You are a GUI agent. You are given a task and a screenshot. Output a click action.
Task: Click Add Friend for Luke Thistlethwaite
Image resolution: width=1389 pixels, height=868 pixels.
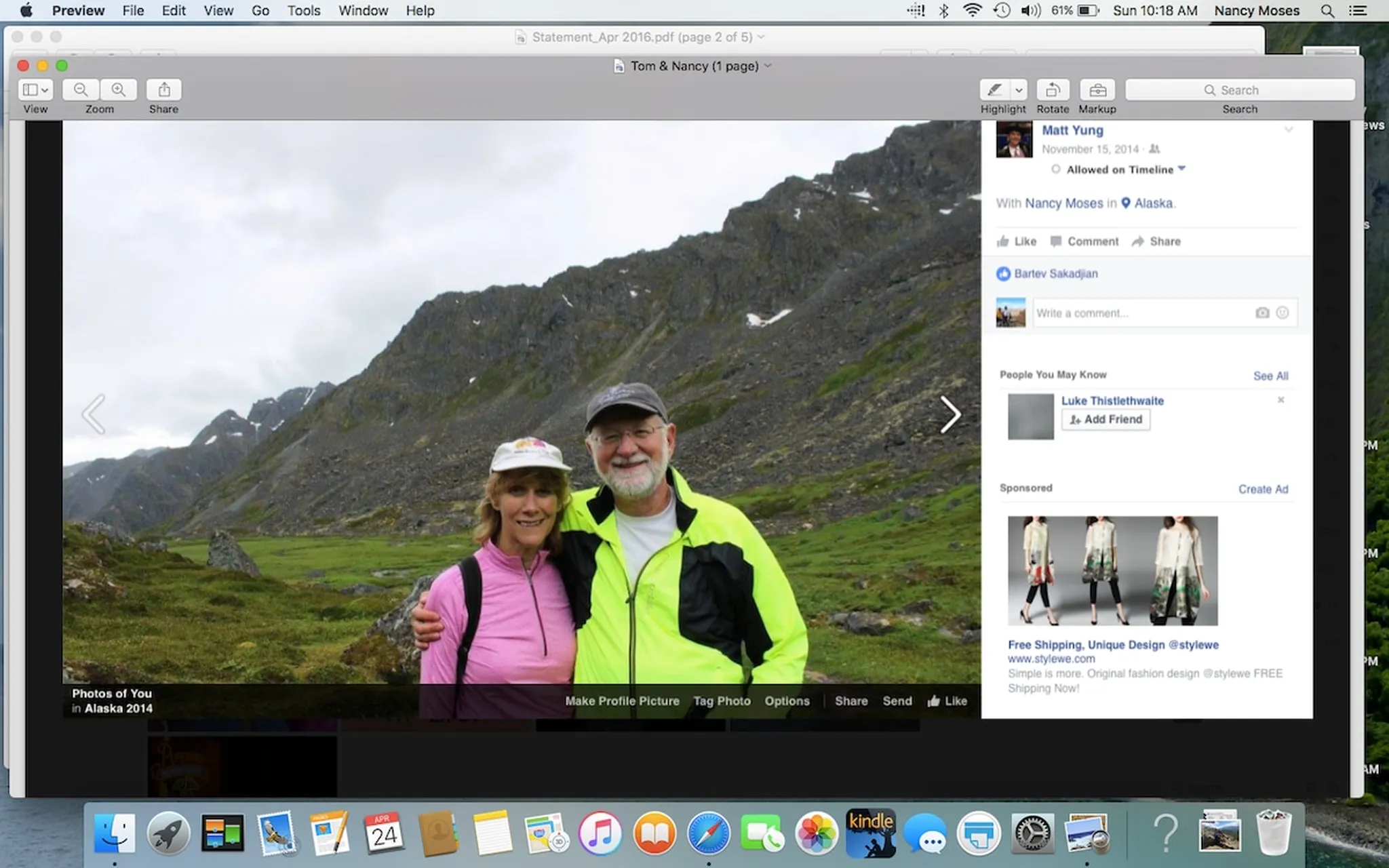(1106, 419)
